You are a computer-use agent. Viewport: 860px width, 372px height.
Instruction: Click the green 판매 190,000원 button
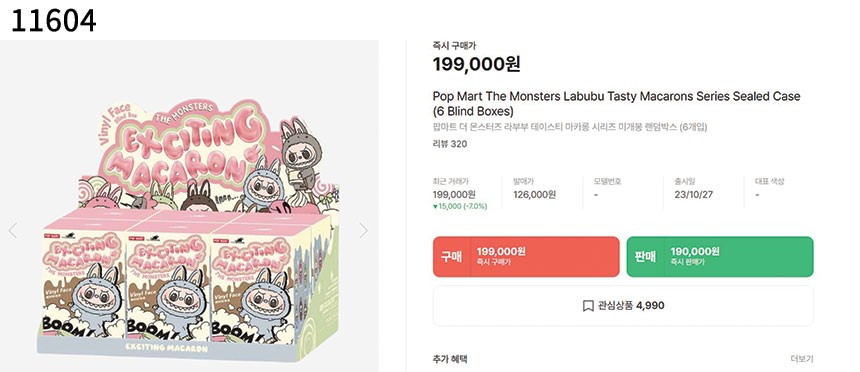pos(720,257)
